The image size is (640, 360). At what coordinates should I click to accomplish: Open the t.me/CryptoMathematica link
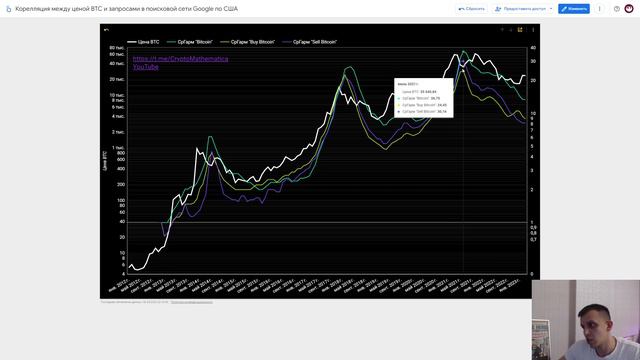(180, 59)
